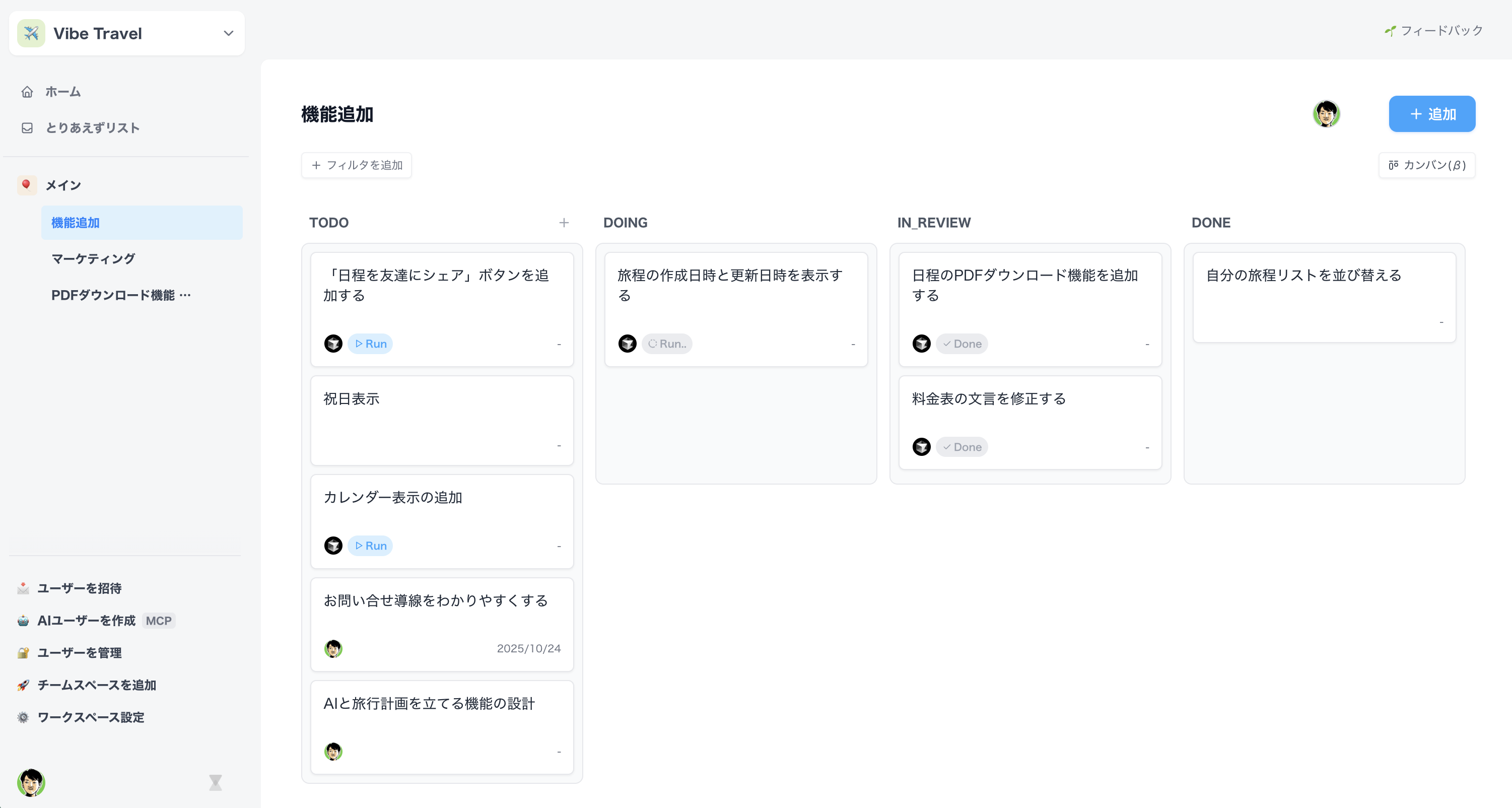Screen dimensions: 1512x808
Task: Select the envelope icon next to ユーザーを招待
Action: [24, 588]
